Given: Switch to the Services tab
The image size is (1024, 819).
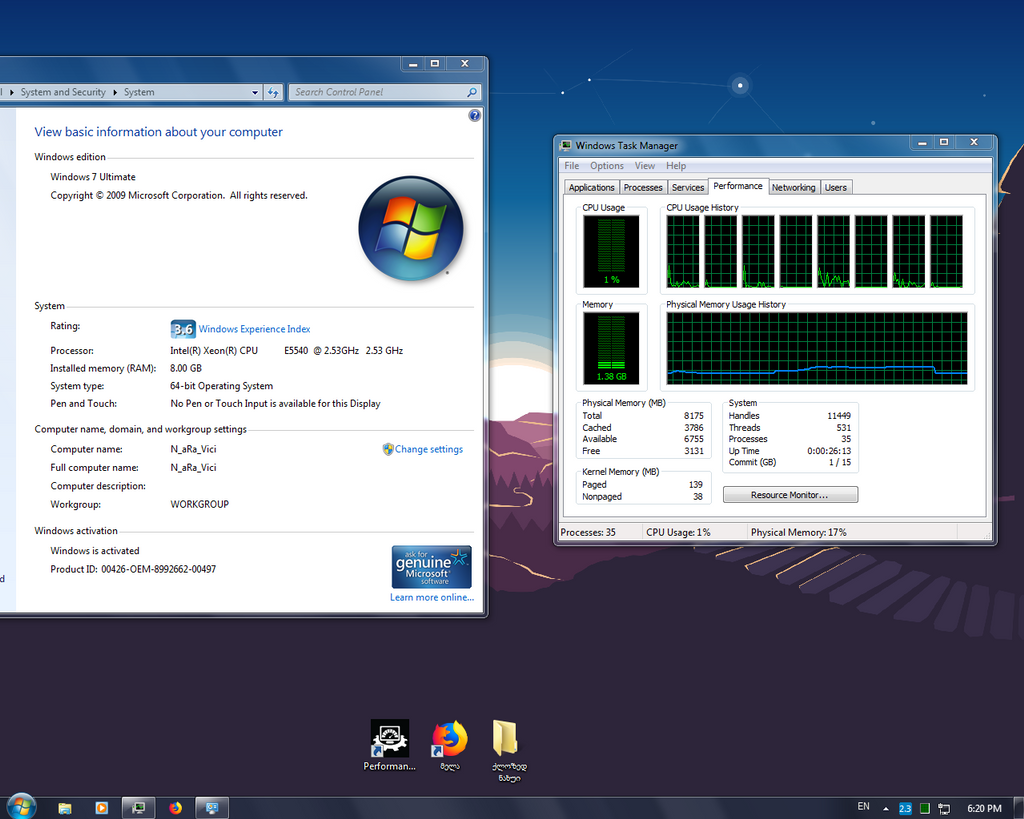Looking at the screenshot, I should pos(688,187).
